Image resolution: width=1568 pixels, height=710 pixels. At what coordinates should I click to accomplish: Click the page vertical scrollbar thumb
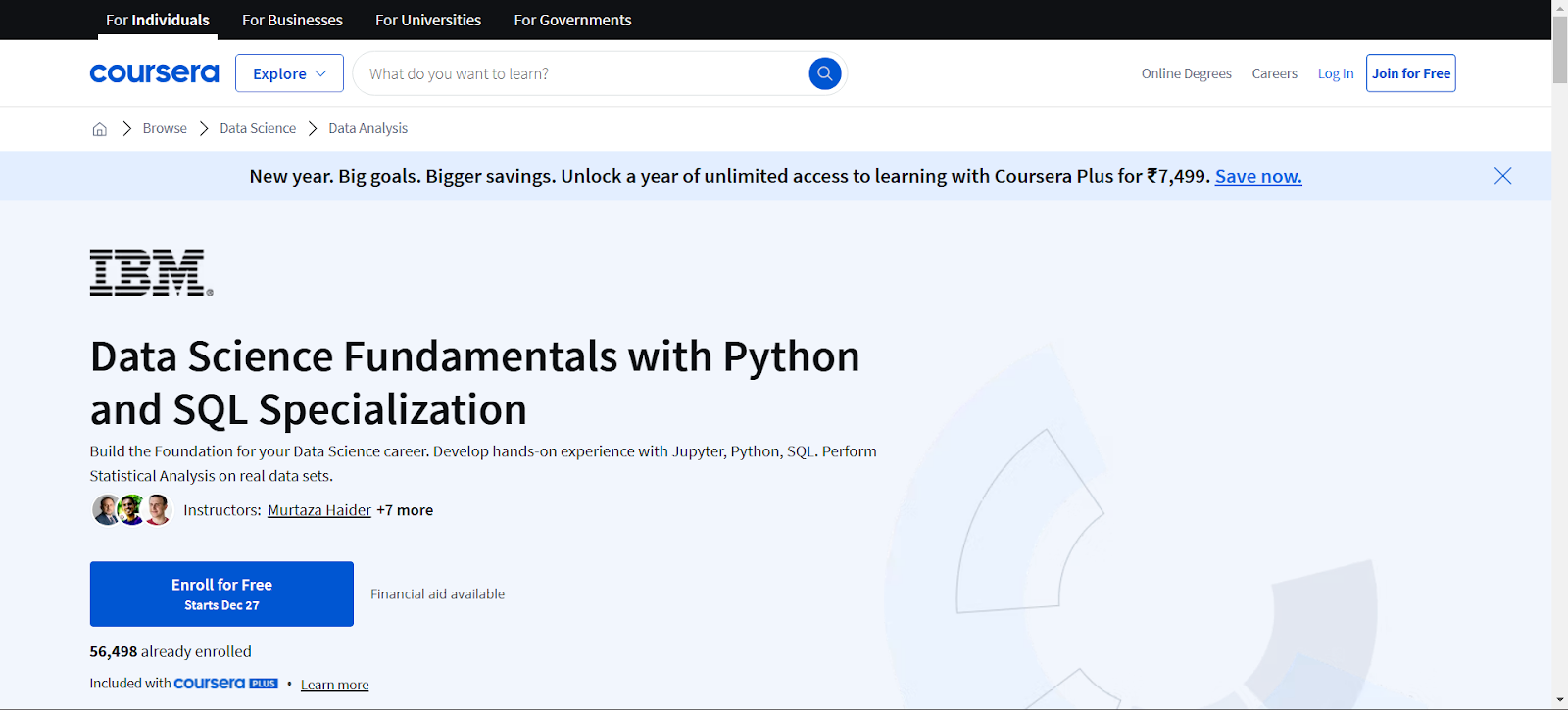click(1559, 50)
